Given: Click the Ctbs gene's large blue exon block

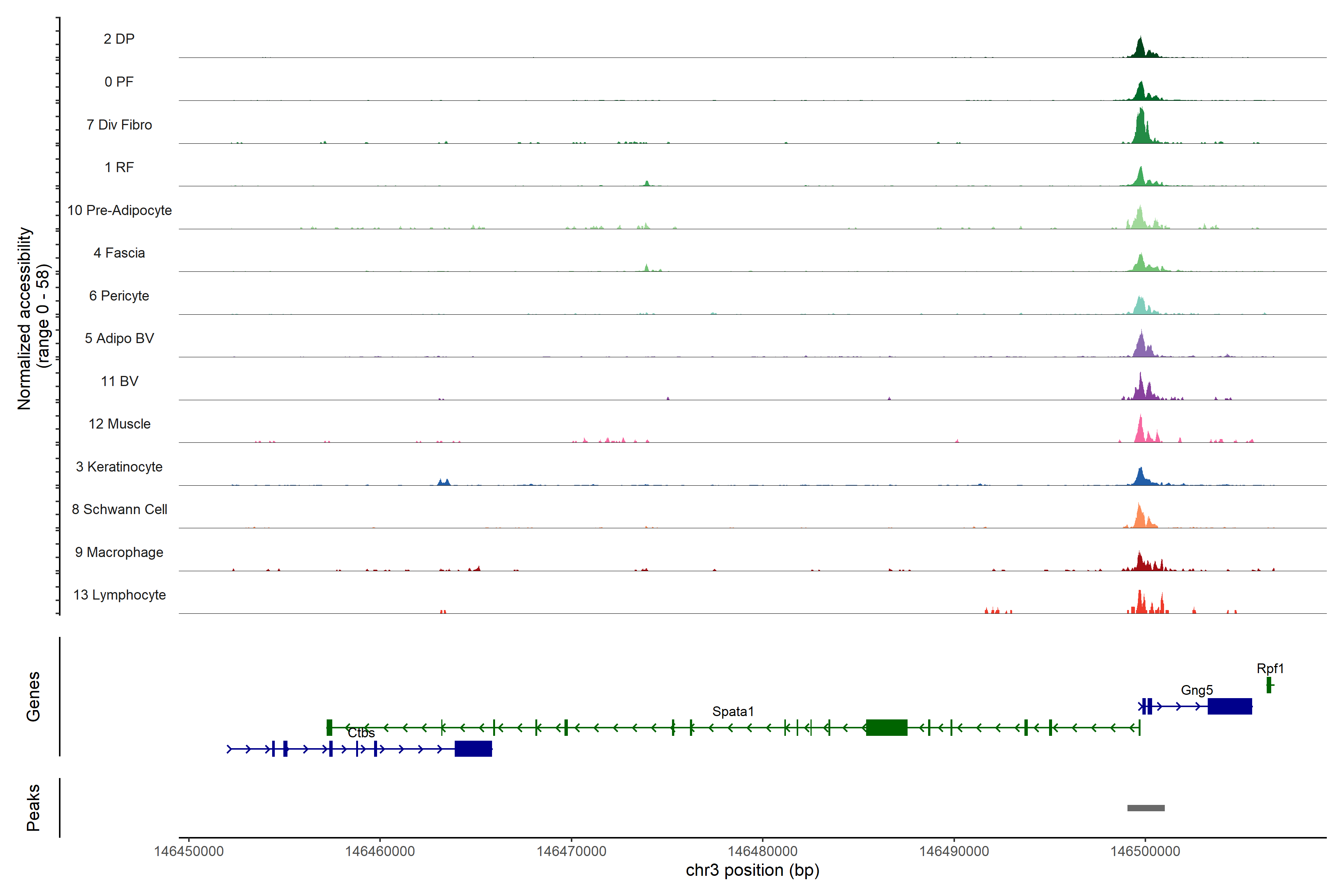Looking at the screenshot, I should point(473,749).
